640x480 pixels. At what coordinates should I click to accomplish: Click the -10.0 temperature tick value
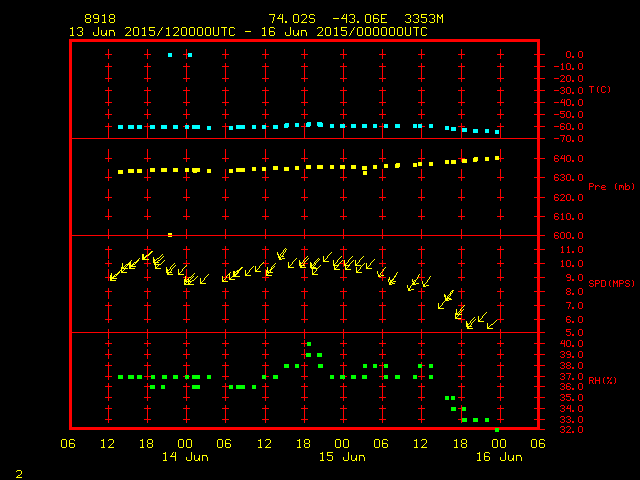click(x=569, y=67)
